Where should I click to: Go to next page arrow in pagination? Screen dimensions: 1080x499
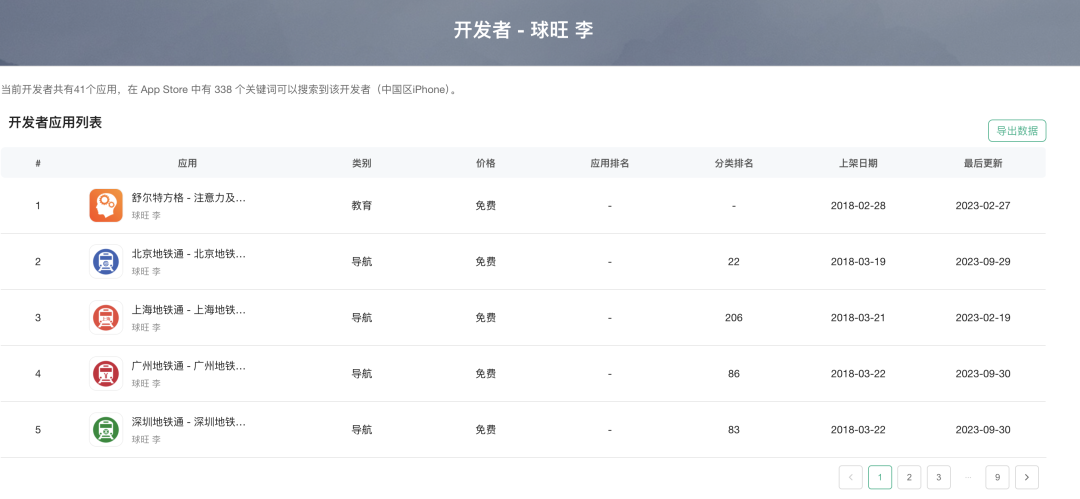point(1027,477)
